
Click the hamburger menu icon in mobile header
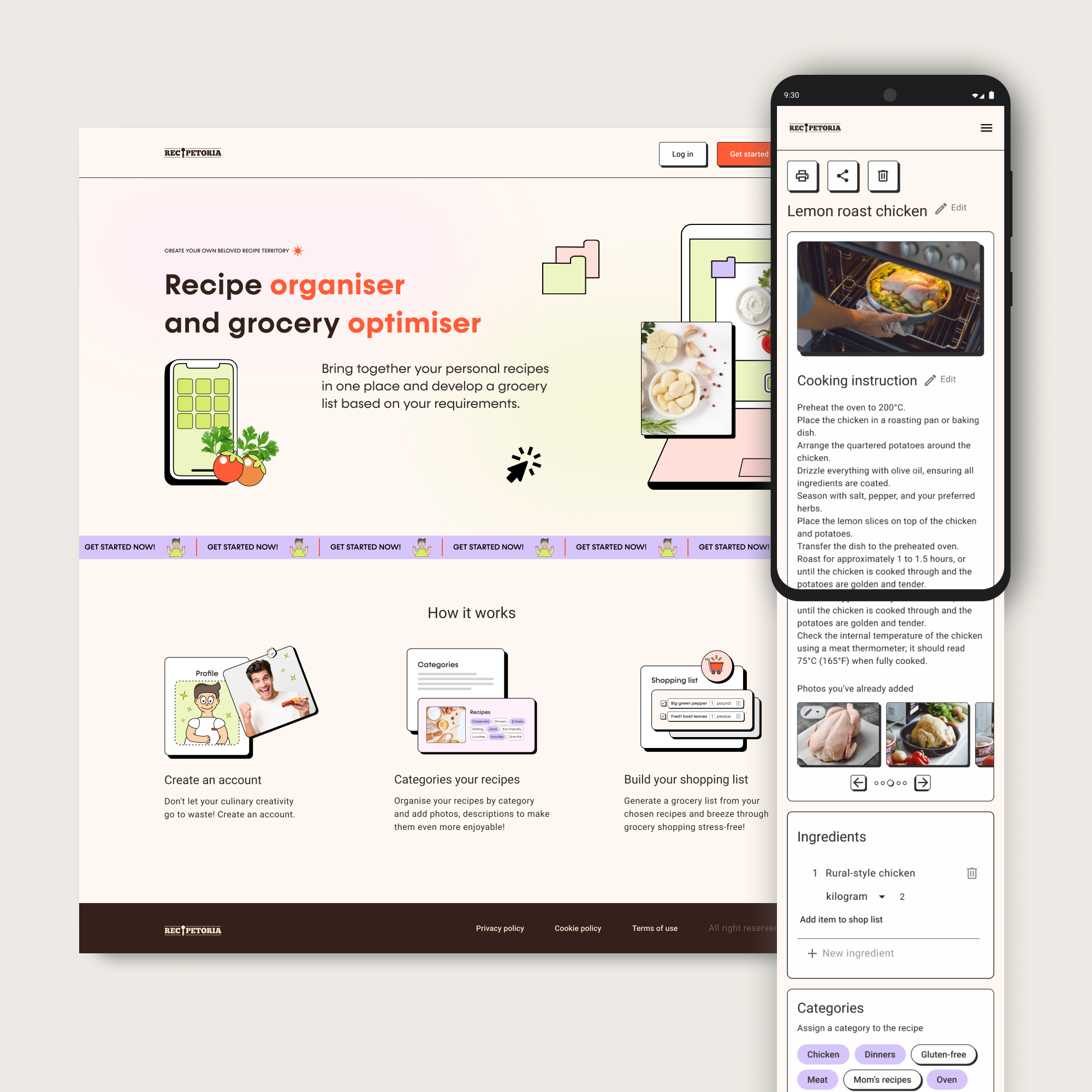(987, 127)
